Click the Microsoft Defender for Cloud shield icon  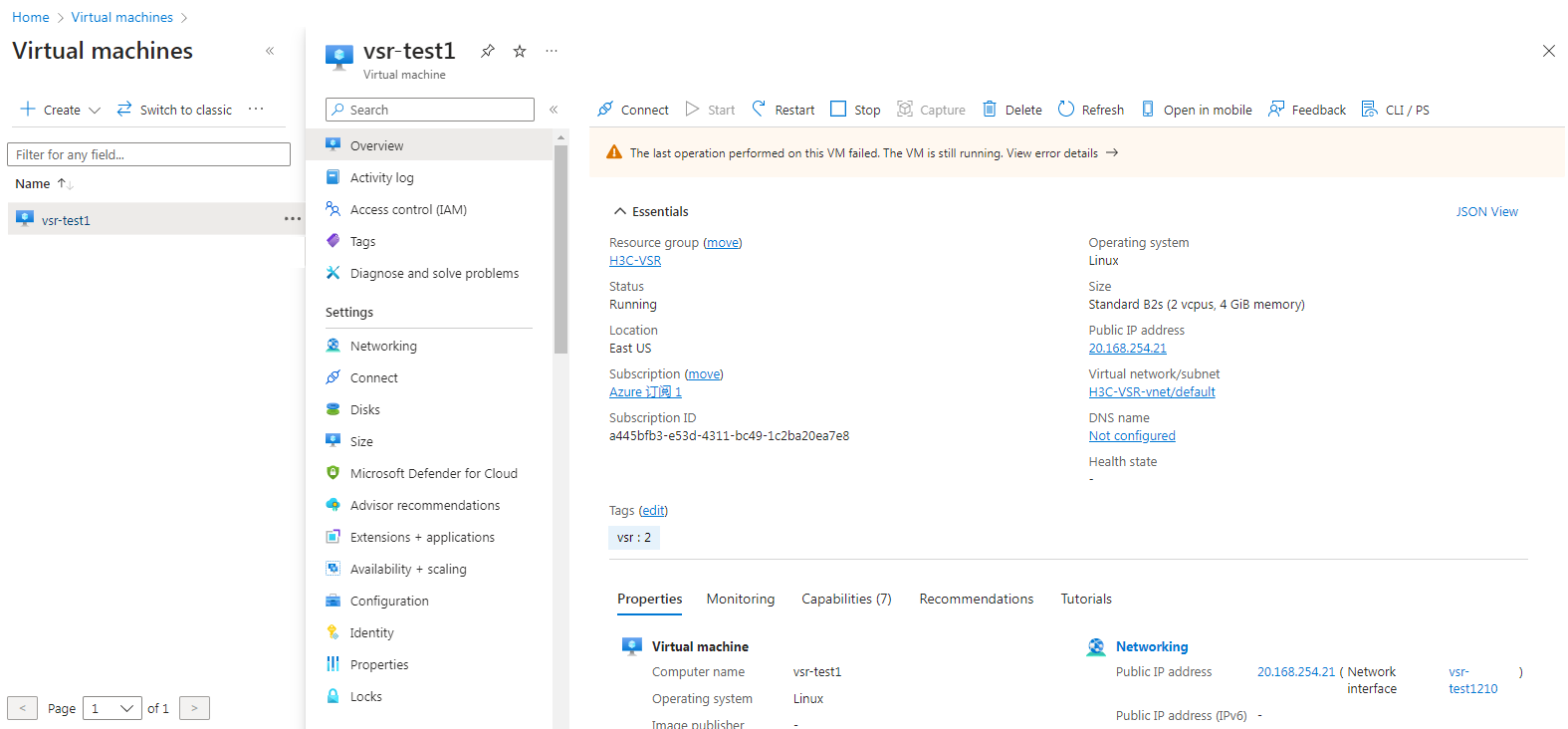coord(334,473)
